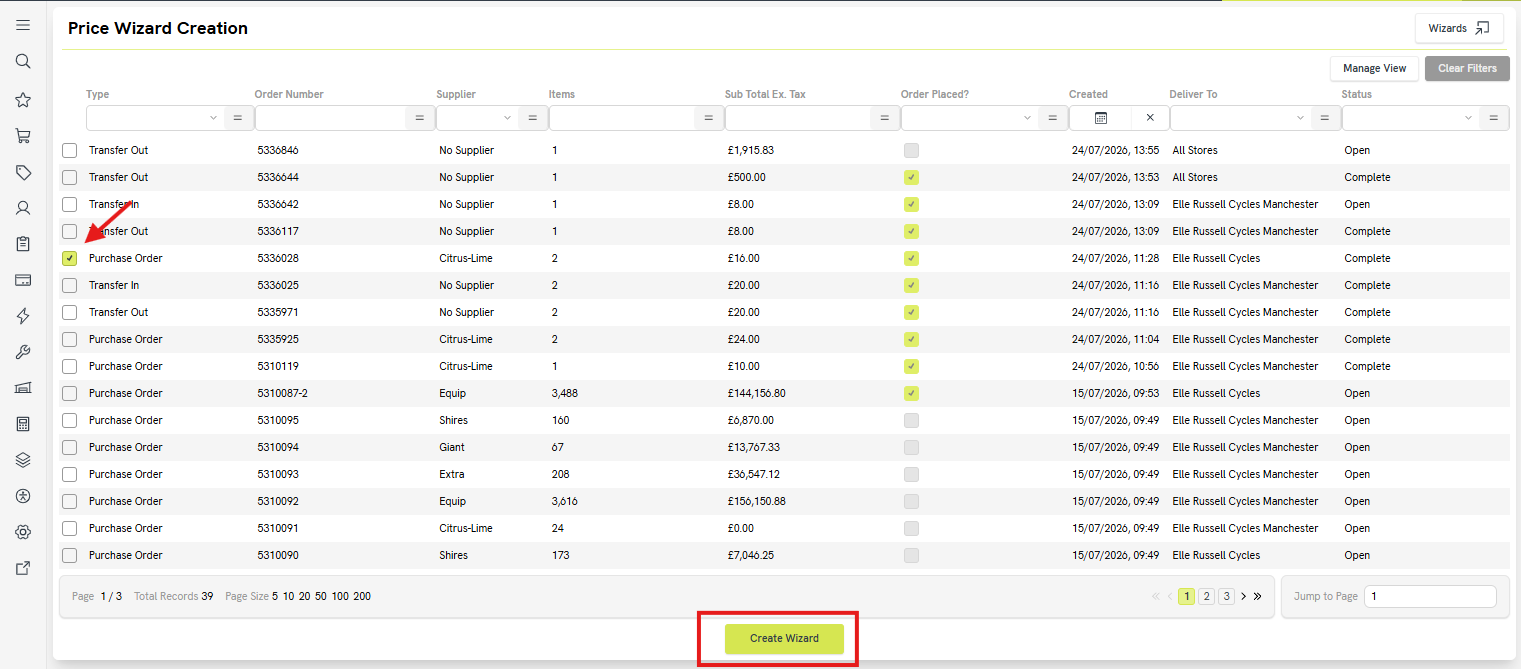Click equals operator beside Deliver To filter

(1325, 118)
